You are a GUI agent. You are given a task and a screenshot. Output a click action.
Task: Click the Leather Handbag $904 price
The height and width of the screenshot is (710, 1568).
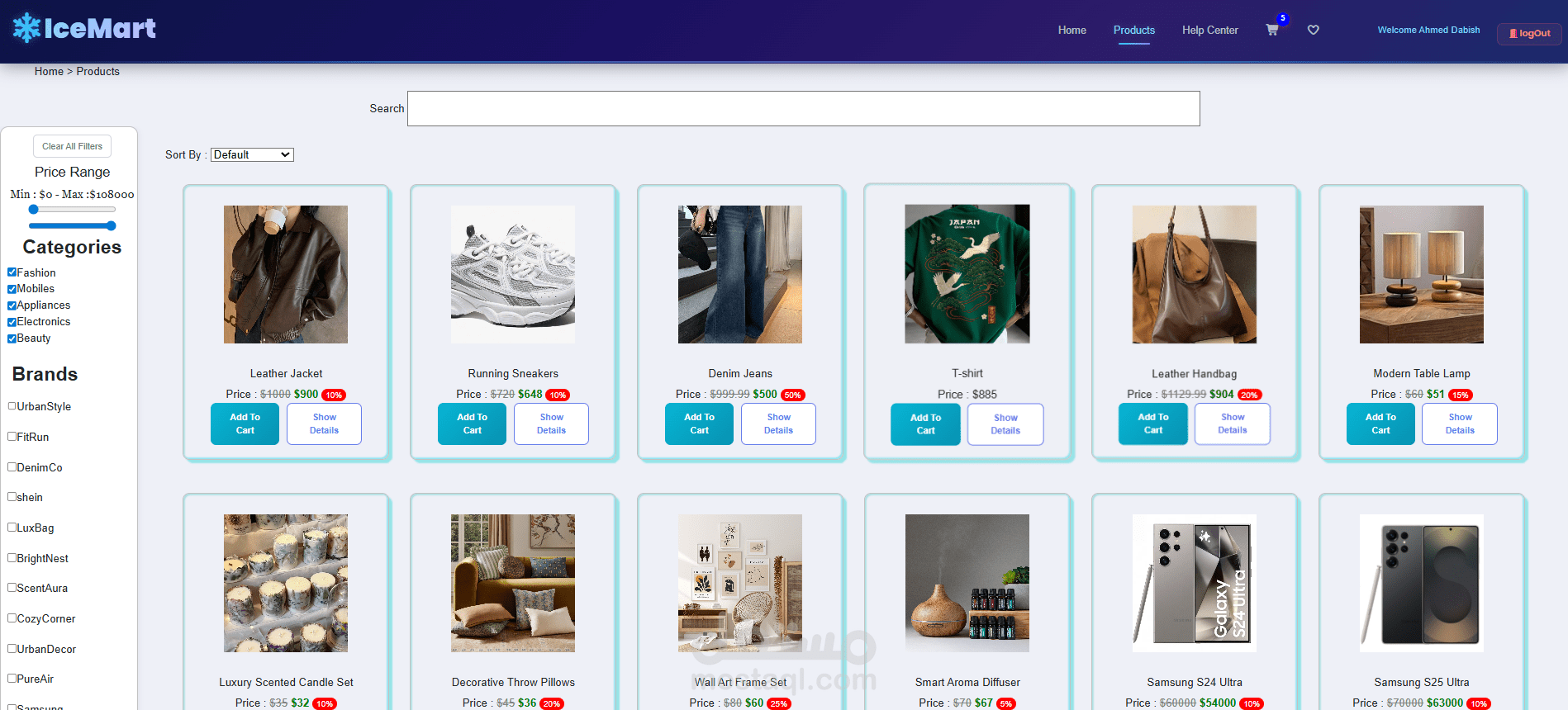[x=1221, y=395]
